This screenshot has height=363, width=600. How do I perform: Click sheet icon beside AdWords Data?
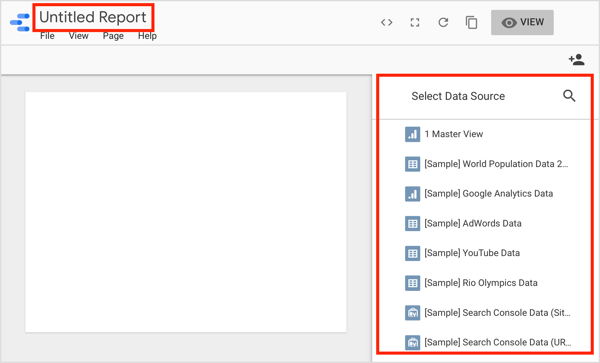point(412,223)
